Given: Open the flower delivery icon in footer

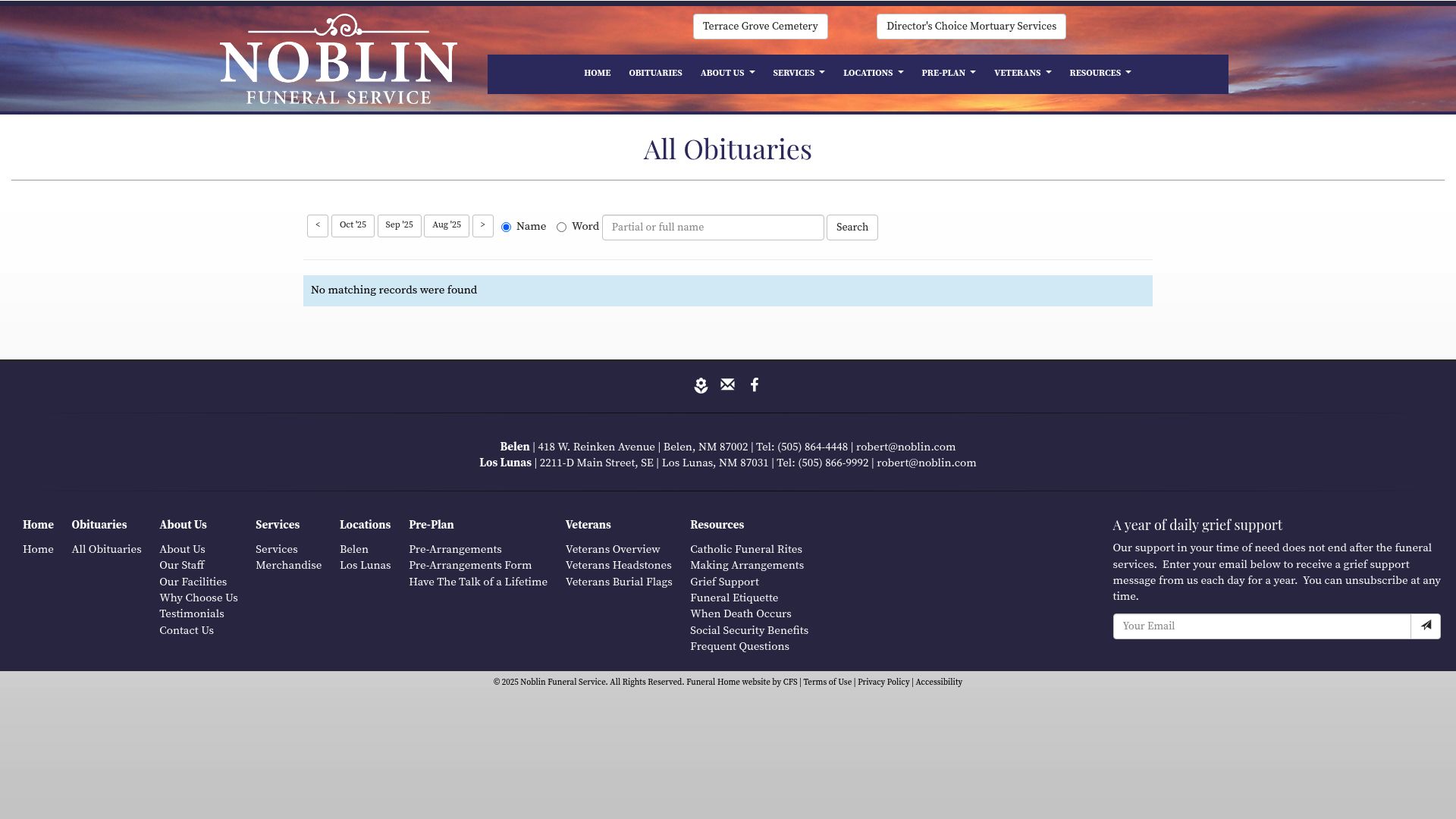Looking at the screenshot, I should coord(701,385).
